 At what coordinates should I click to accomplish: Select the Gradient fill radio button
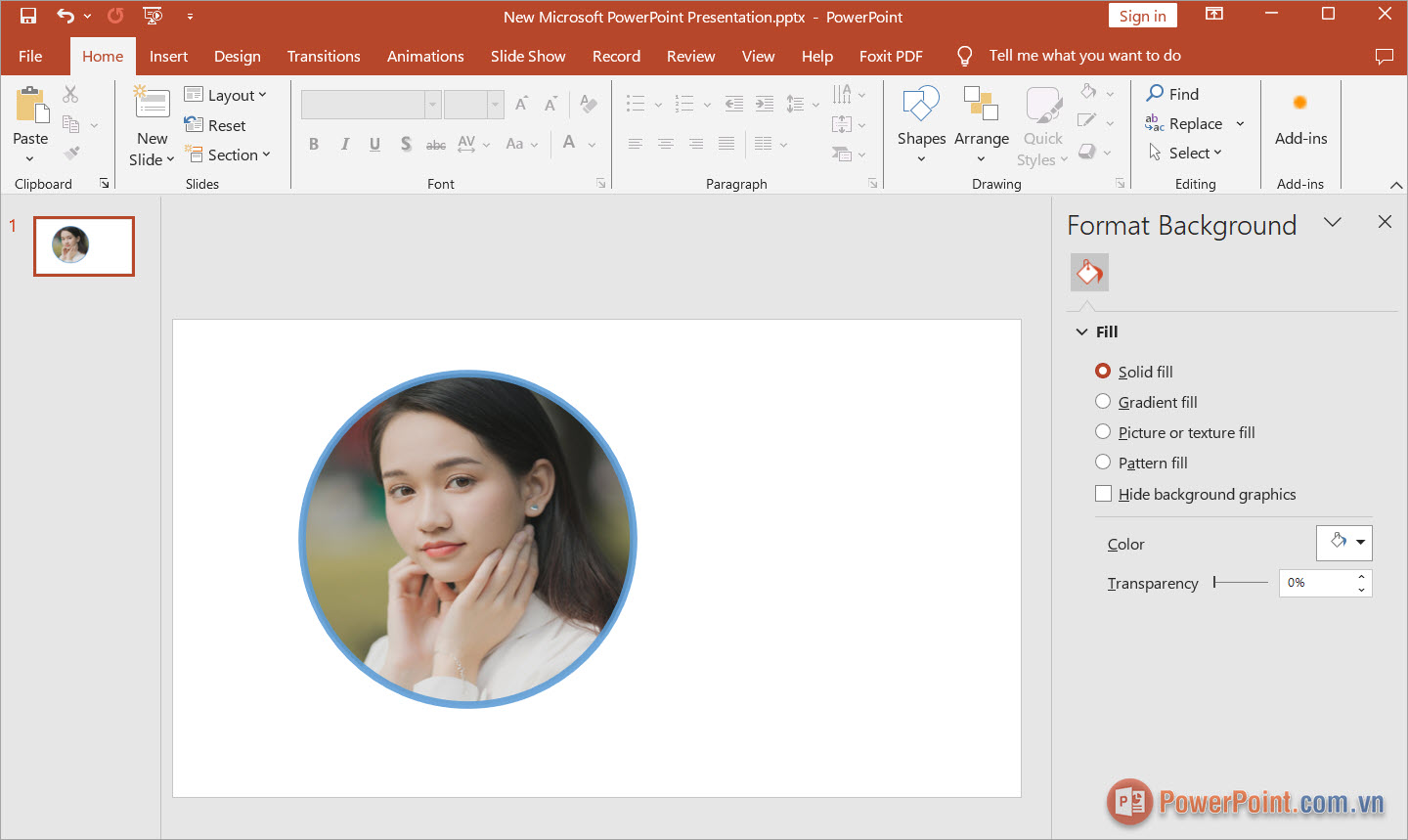click(x=1103, y=401)
